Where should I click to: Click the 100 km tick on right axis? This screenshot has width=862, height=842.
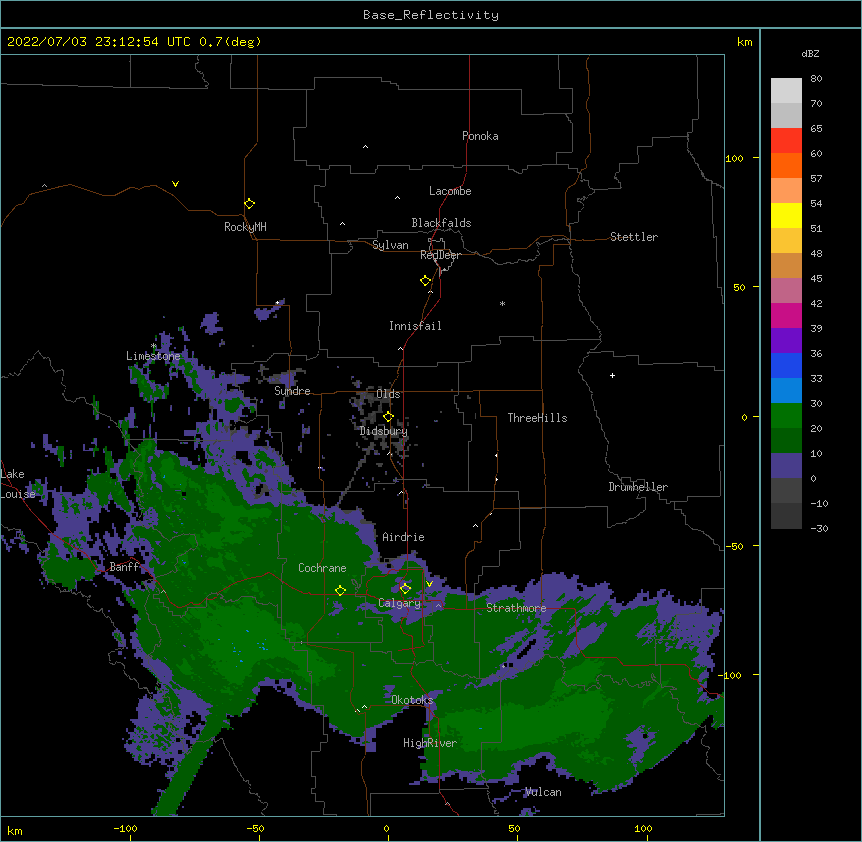(x=734, y=158)
